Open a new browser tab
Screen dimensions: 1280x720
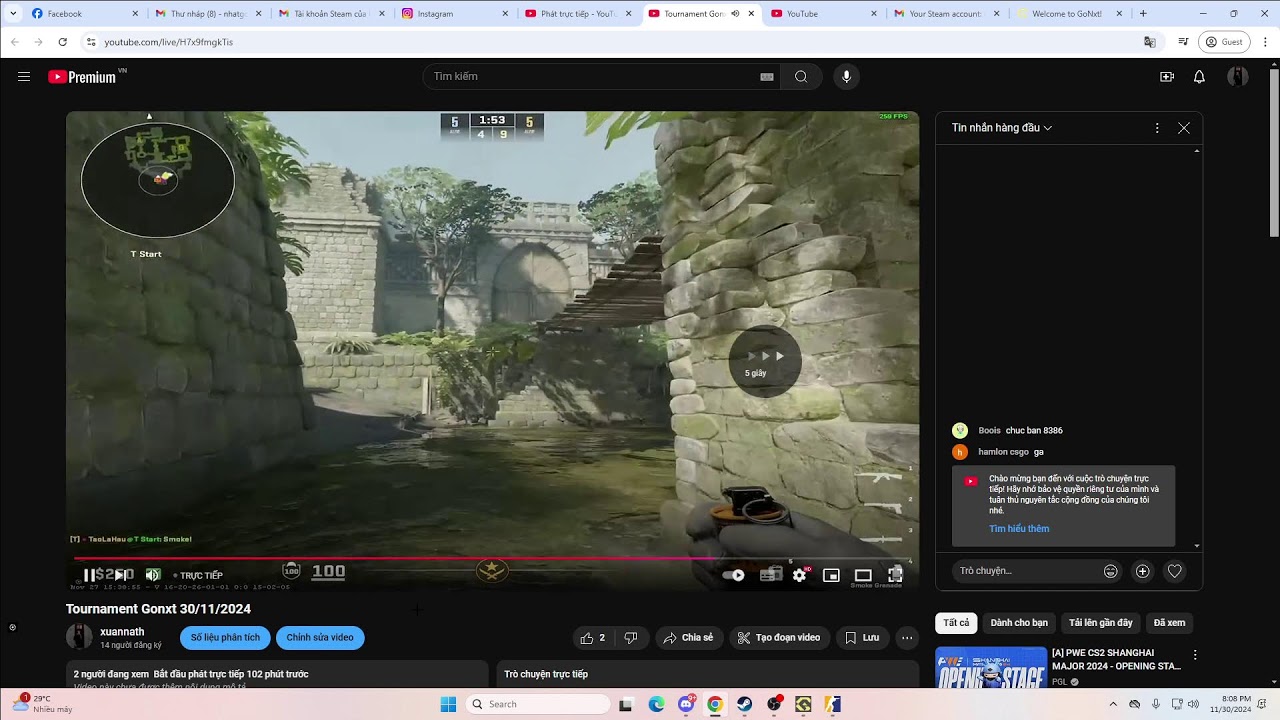click(x=1143, y=14)
